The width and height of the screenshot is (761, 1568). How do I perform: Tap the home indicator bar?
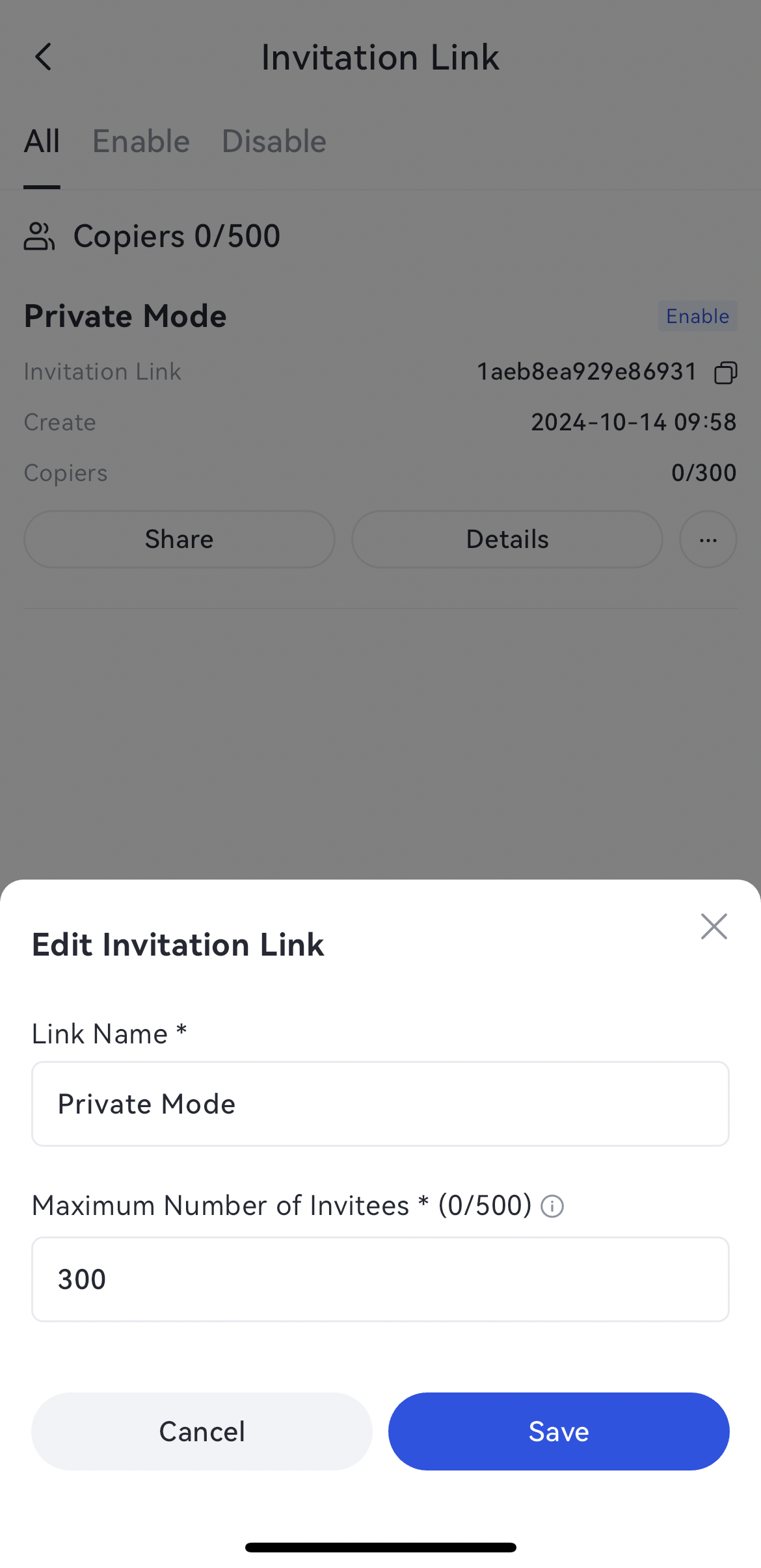coord(380,1547)
